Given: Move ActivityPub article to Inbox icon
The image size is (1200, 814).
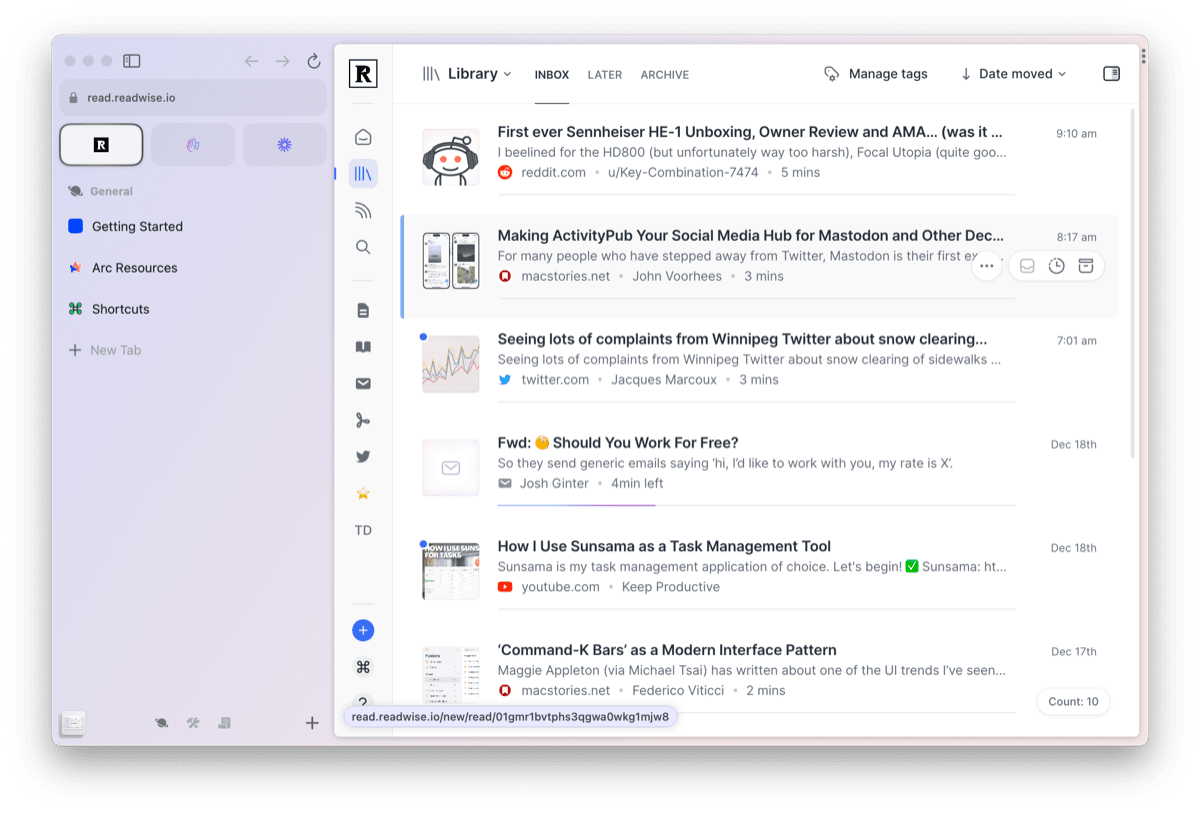Looking at the screenshot, I should [x=1027, y=266].
